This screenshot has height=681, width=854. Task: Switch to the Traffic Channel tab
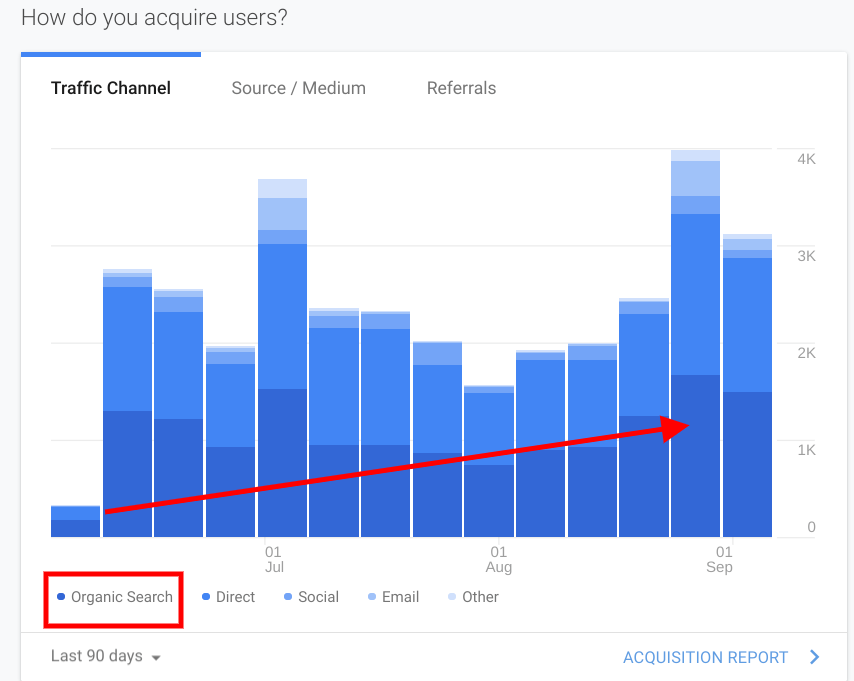coord(111,88)
